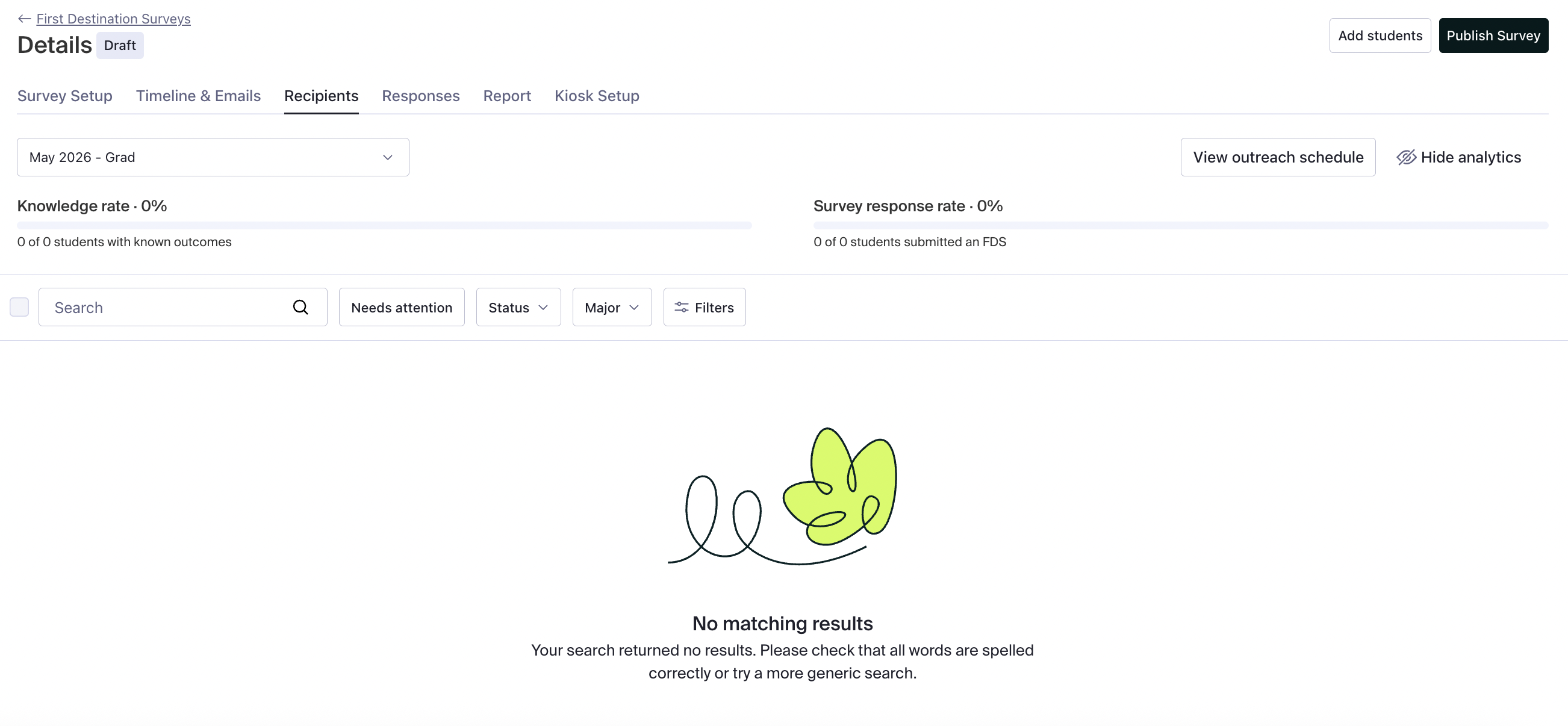Tick the select-all recipients checkbox

(19, 306)
